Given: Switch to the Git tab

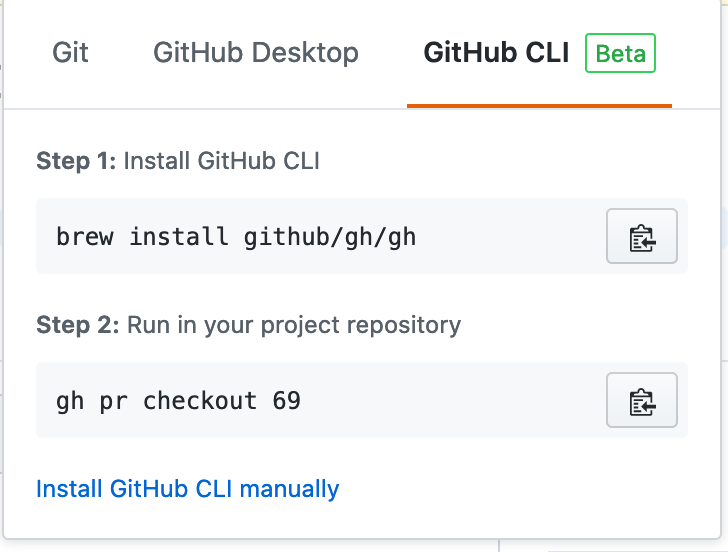Looking at the screenshot, I should [x=70, y=52].
